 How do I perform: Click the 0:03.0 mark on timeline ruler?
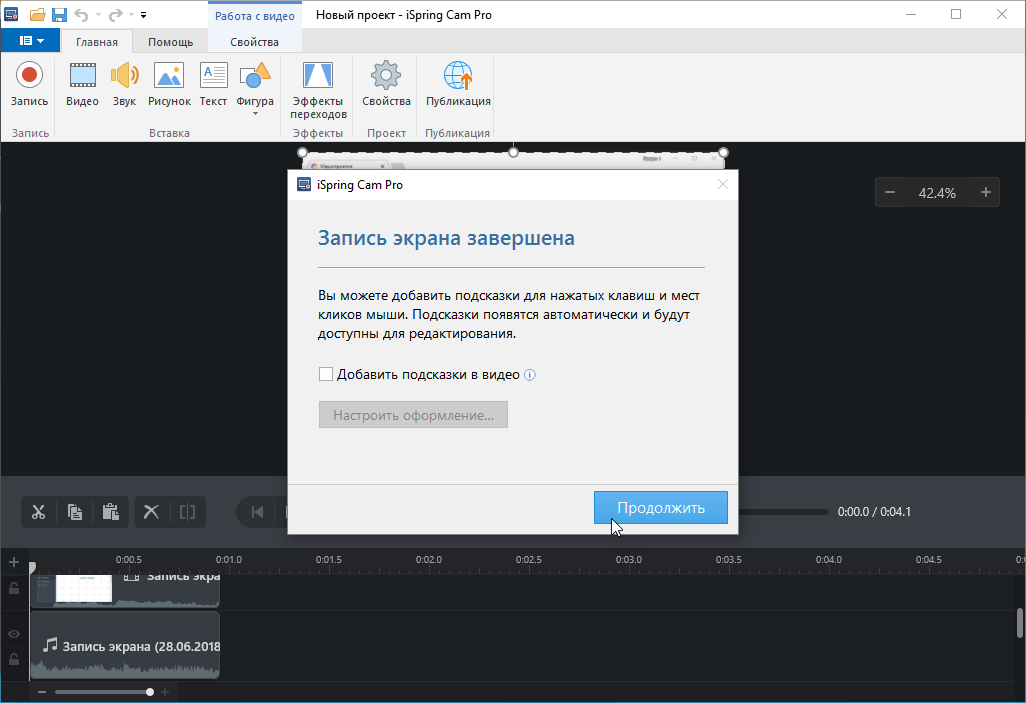coord(629,560)
